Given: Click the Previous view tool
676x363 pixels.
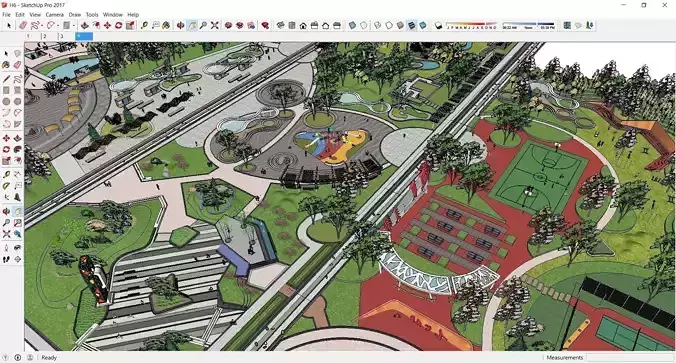Looking at the screenshot, I should click(x=17, y=234).
